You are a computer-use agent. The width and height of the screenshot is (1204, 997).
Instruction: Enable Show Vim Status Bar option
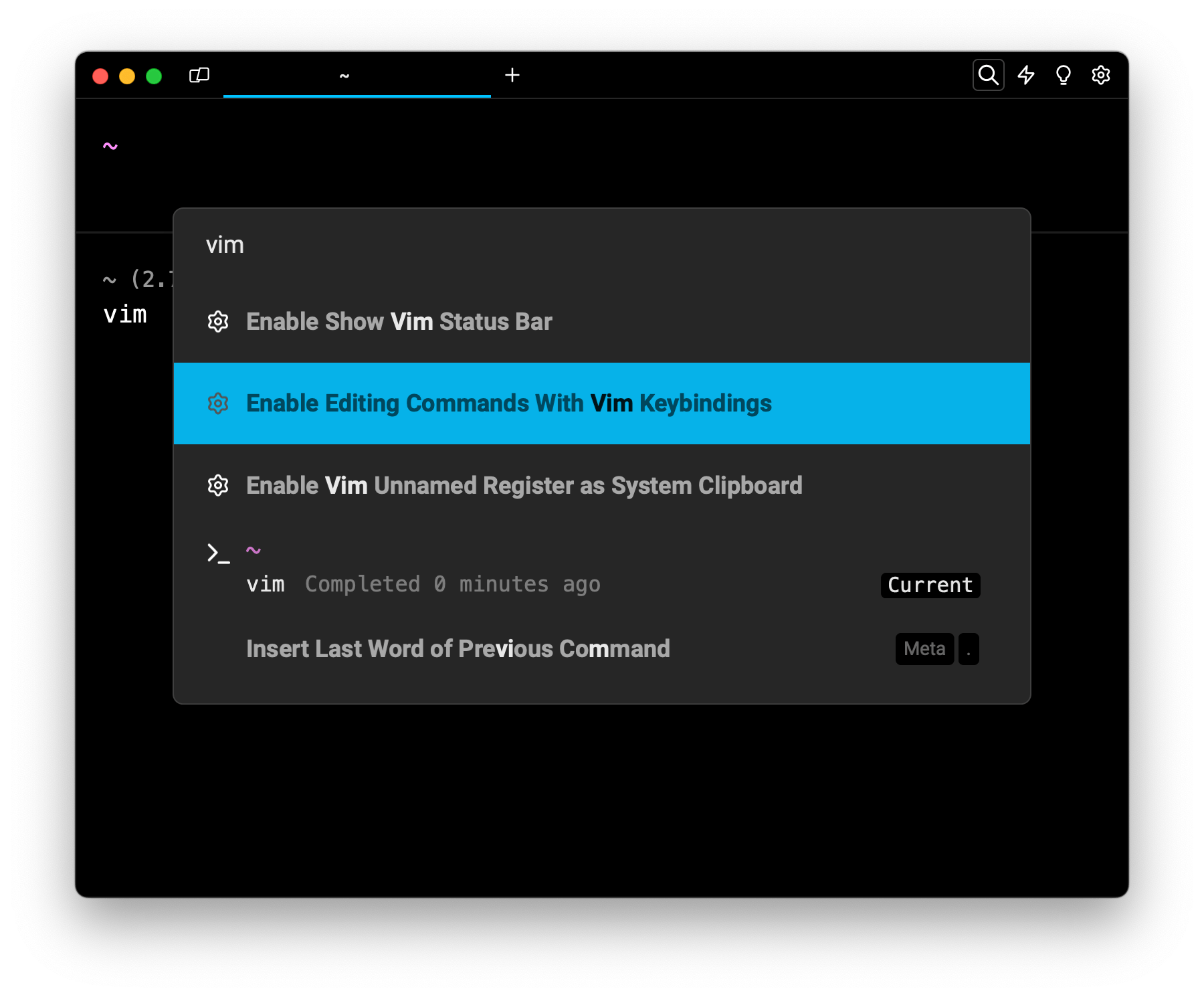399,322
